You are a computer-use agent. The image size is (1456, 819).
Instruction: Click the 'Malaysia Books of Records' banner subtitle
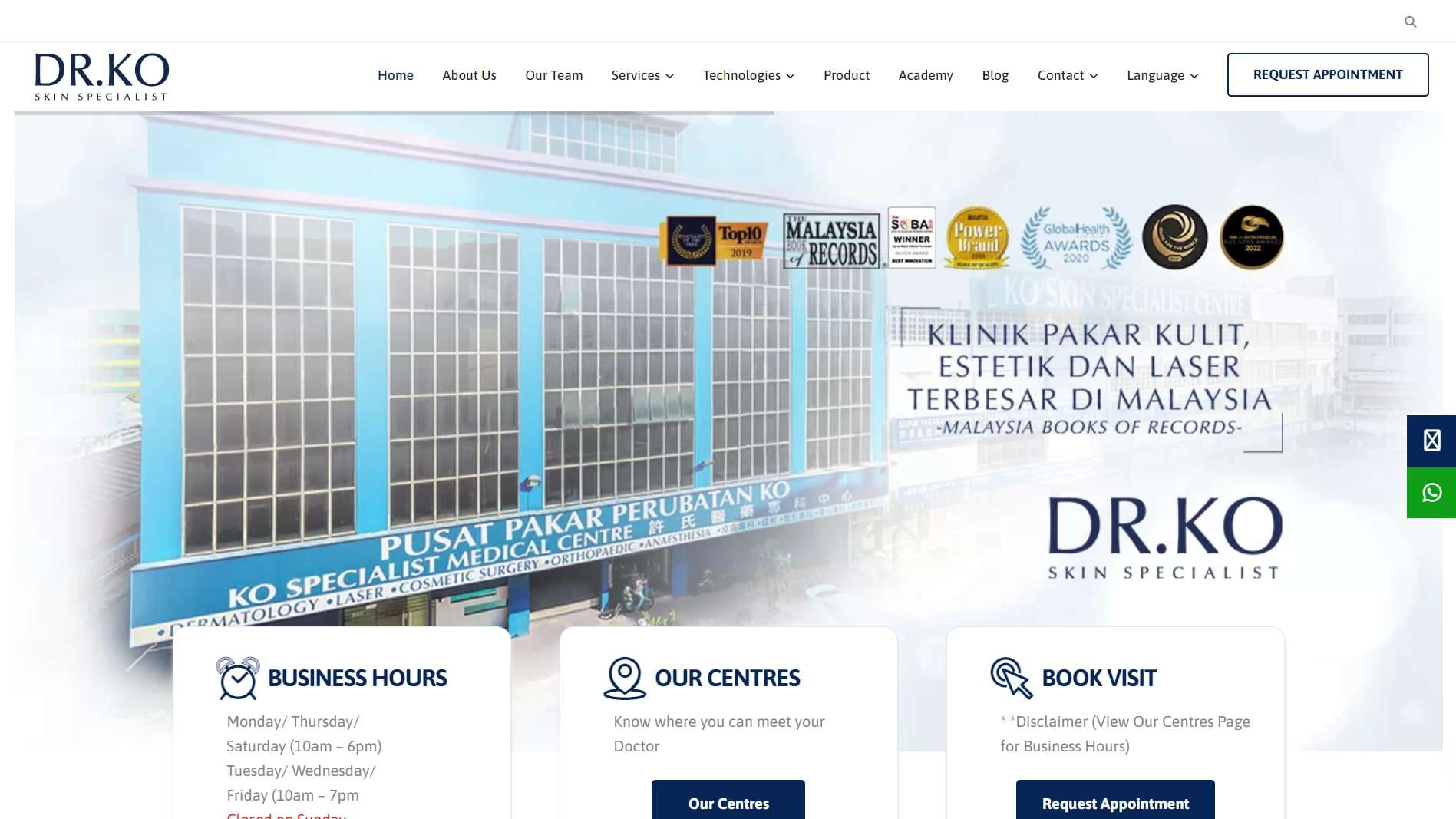point(1088,428)
